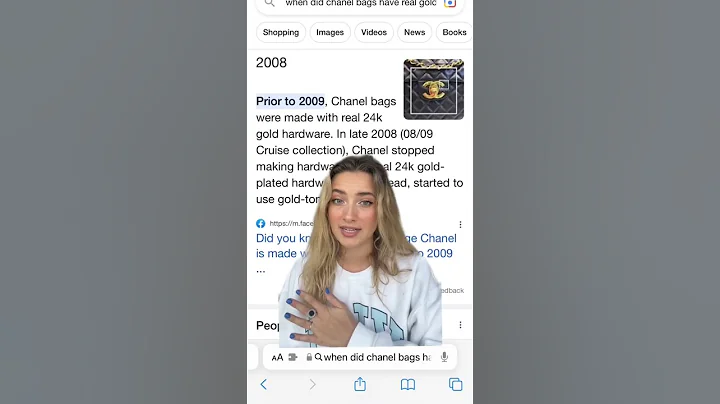720x404 pixels.
Task: Tap the microphone in address bar
Action: 444,357
